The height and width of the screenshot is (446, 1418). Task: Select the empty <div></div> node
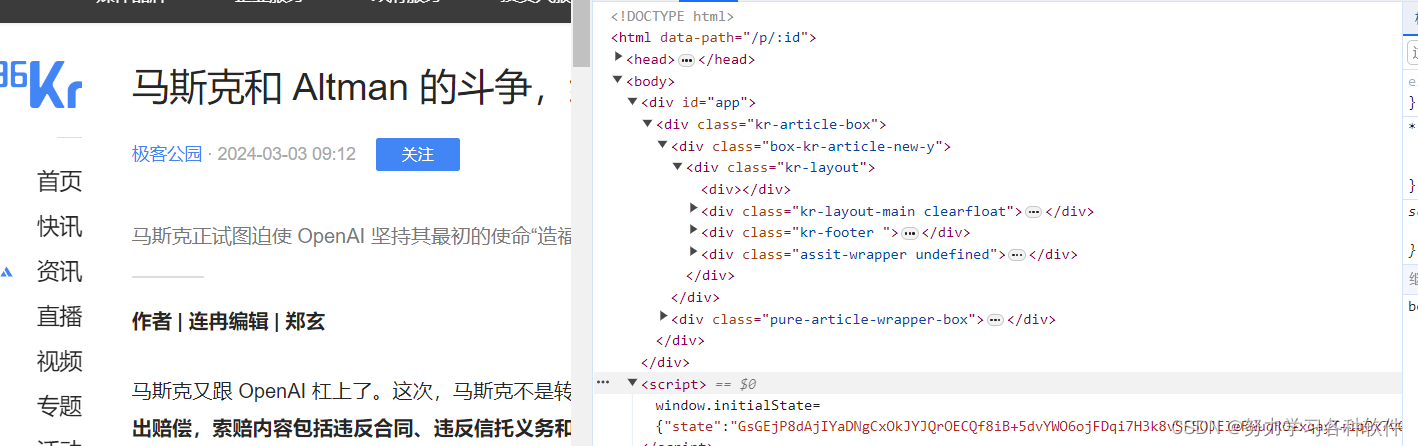(x=745, y=190)
